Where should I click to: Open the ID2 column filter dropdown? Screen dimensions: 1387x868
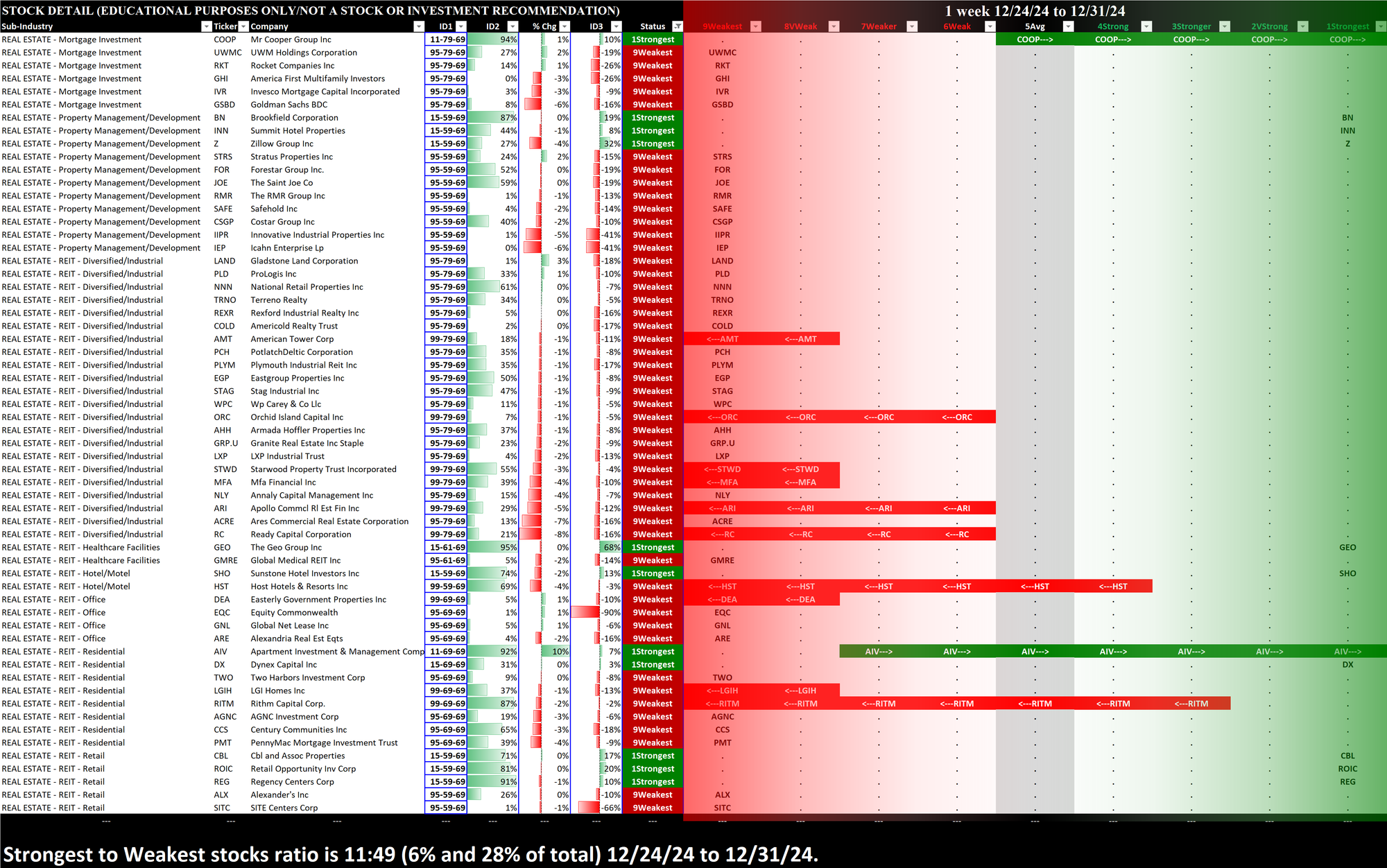coord(512,26)
